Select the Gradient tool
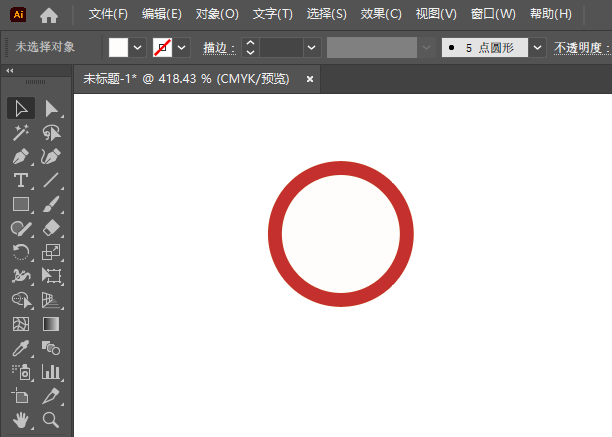The image size is (612, 437). [51, 324]
